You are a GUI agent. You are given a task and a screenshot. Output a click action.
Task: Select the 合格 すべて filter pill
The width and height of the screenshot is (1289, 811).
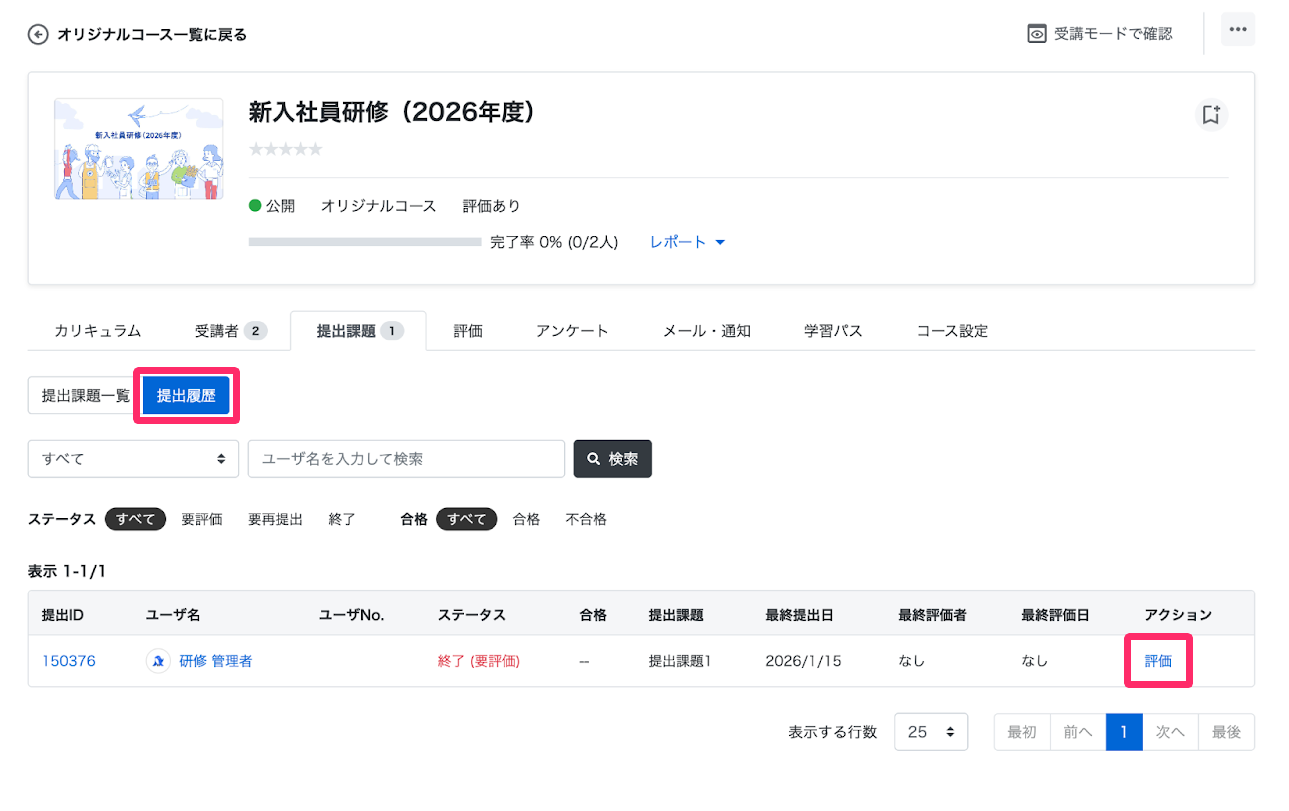point(466,519)
